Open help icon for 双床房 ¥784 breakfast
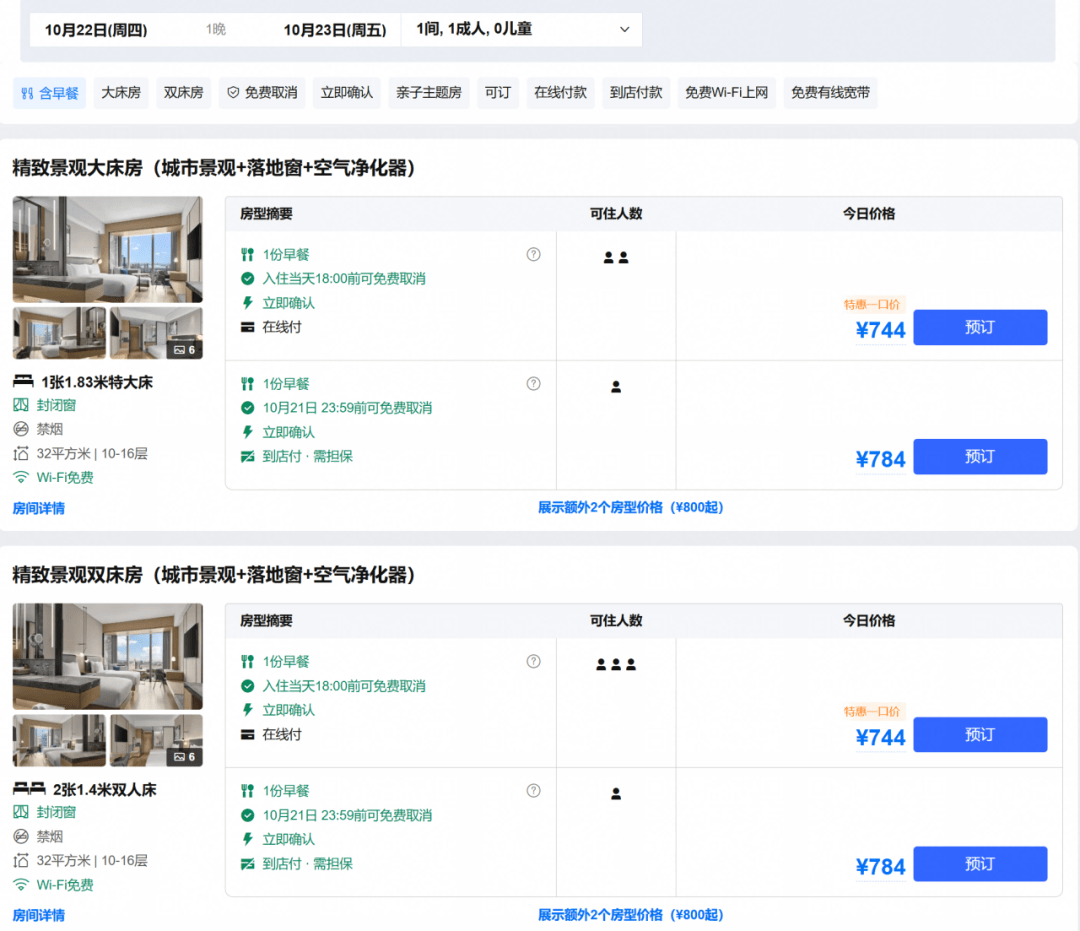This screenshot has width=1080, height=931. pos(533,791)
